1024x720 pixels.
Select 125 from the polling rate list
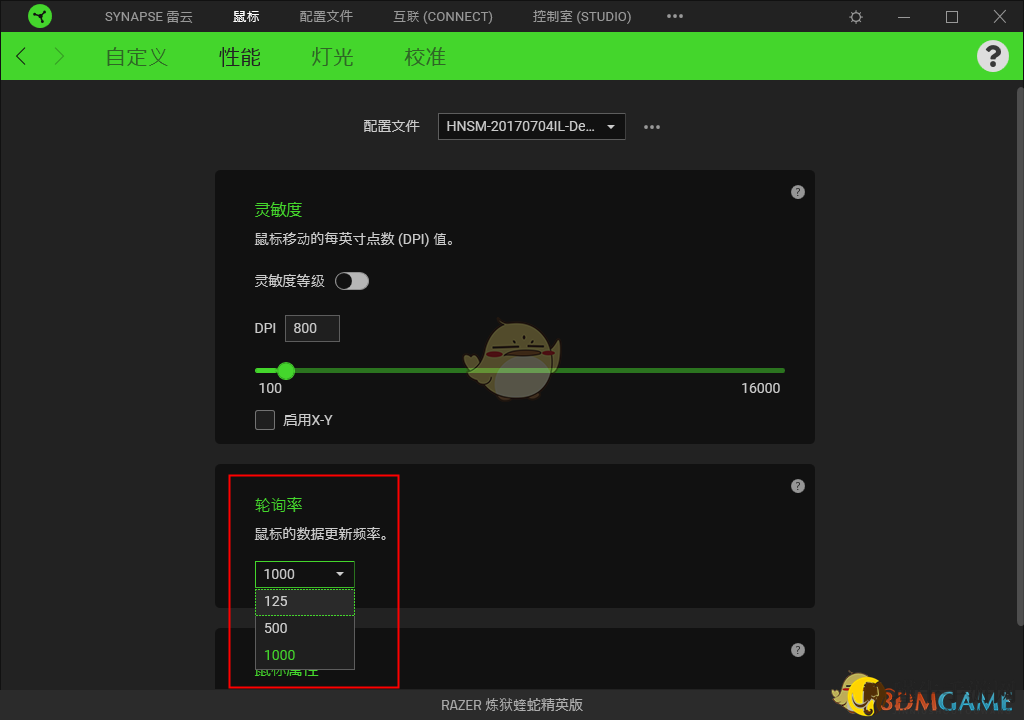(x=304, y=601)
